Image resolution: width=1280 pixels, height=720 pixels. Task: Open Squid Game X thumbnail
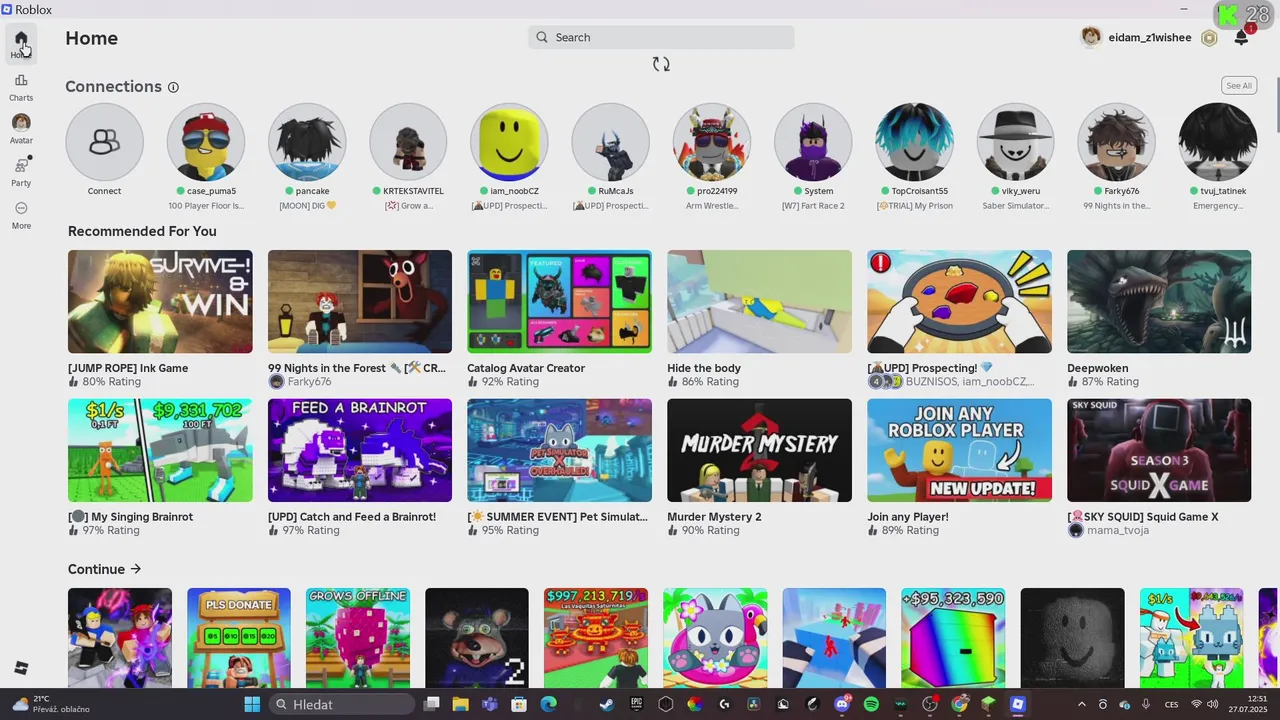click(x=1159, y=450)
